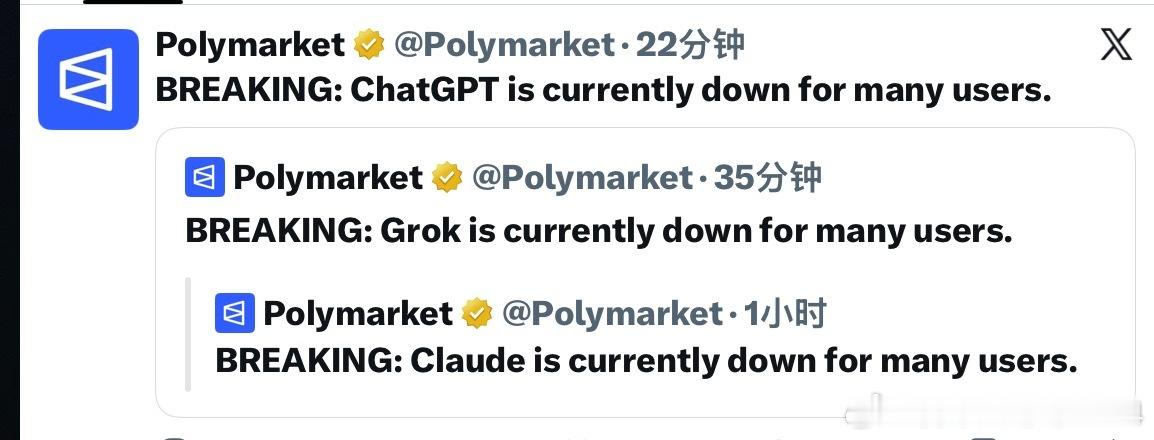Open the 35分钟 timestamp
The width and height of the screenshot is (1154, 440).
pos(768,178)
